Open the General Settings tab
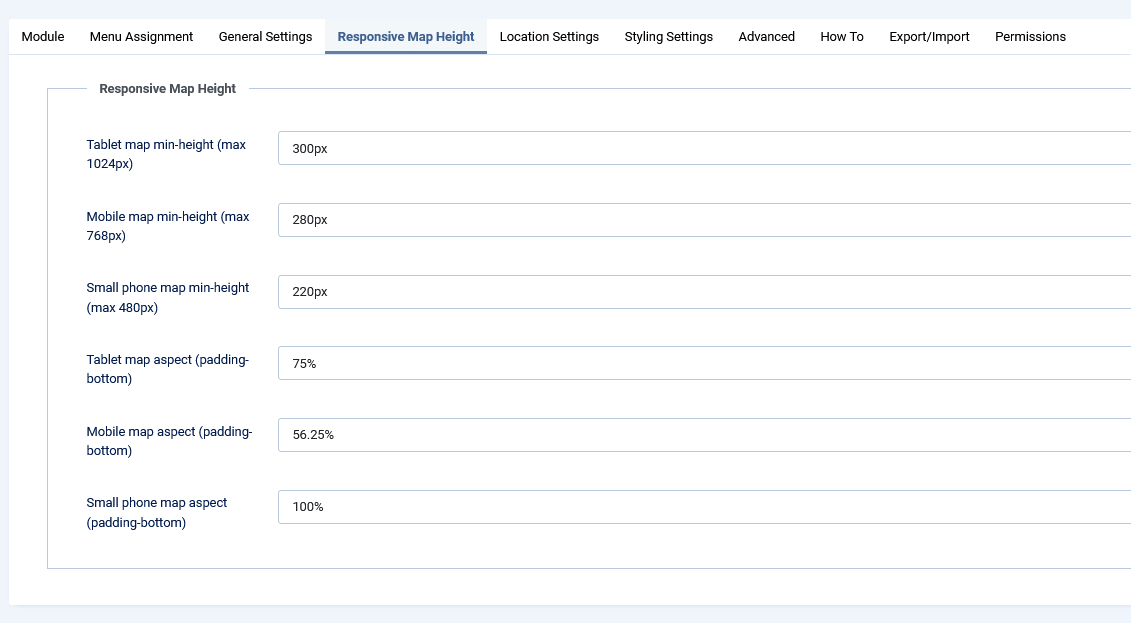The image size is (1131, 623). 265,37
